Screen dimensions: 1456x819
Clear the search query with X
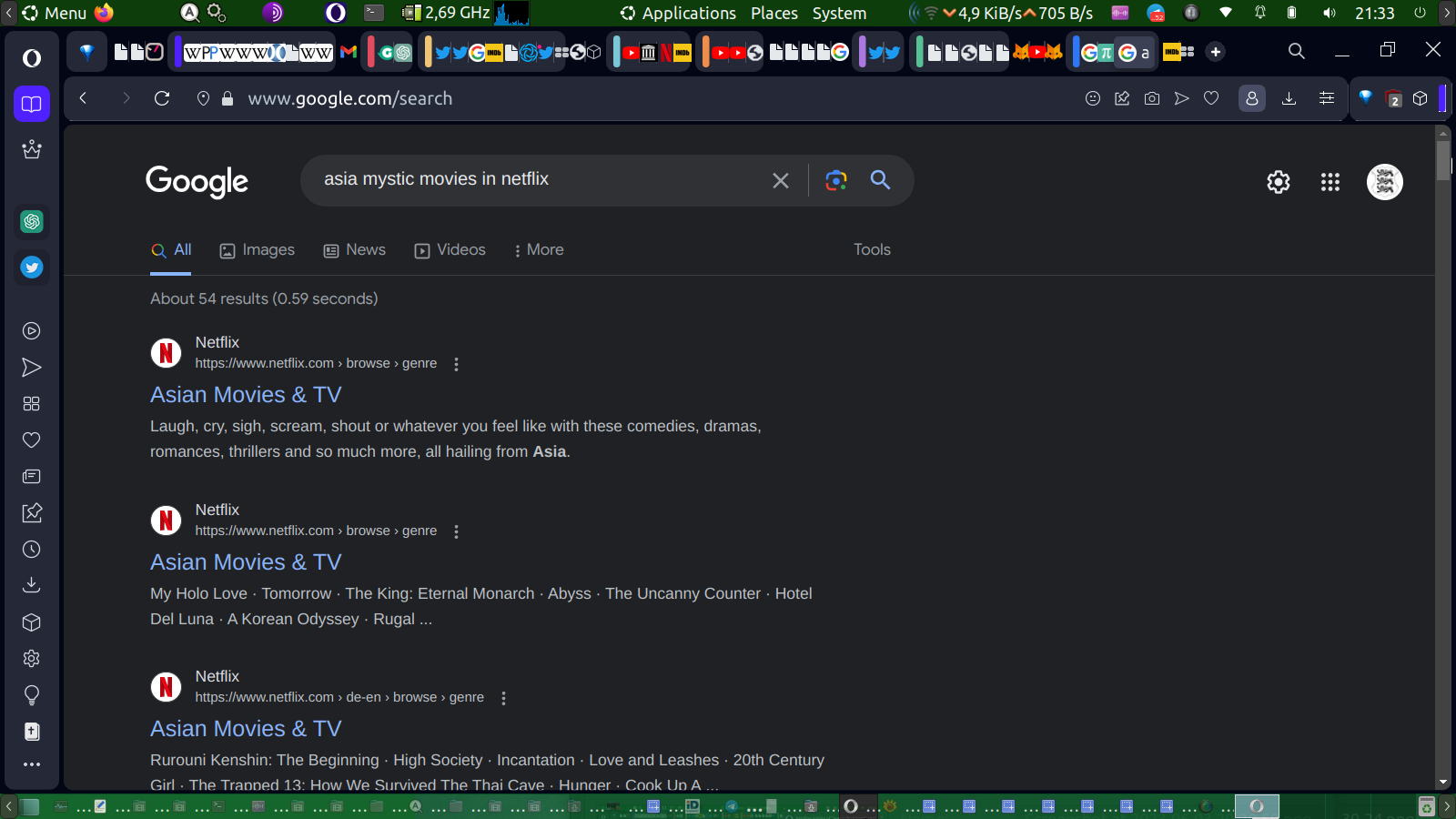[x=781, y=180]
